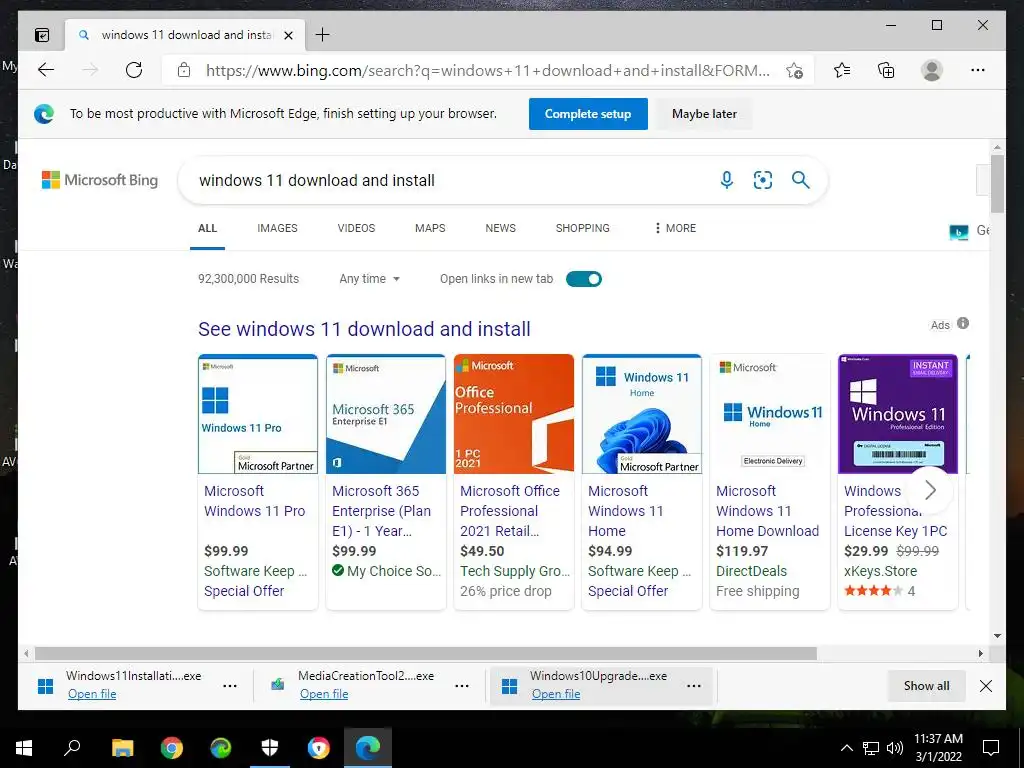
Task: Select the ALL results tab
Action: click(x=207, y=228)
